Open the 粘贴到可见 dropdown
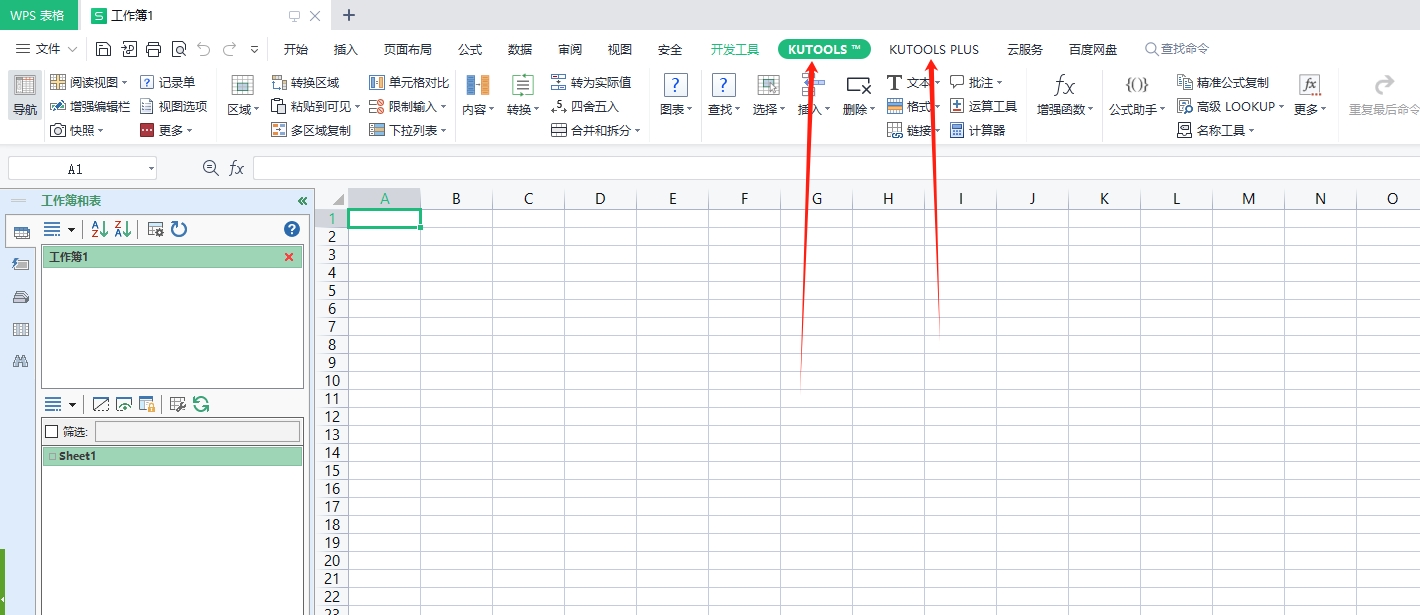The image size is (1420, 615). tap(316, 106)
